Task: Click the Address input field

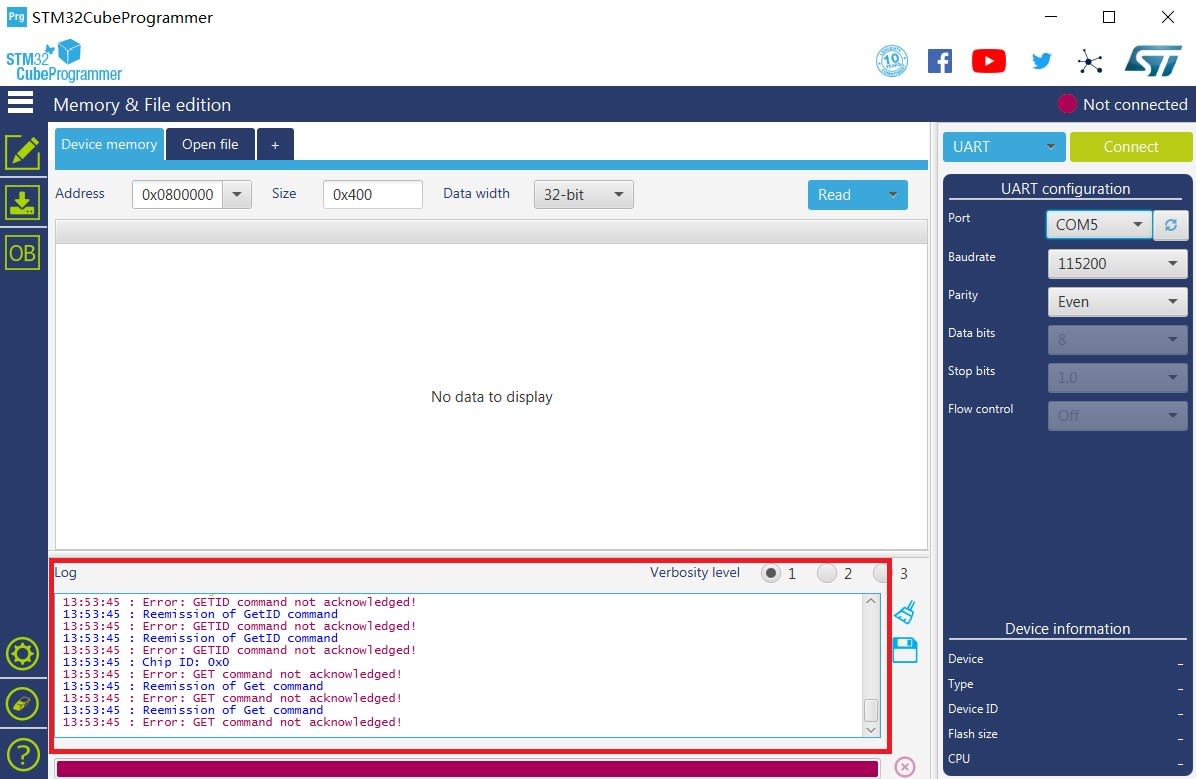Action: [178, 195]
